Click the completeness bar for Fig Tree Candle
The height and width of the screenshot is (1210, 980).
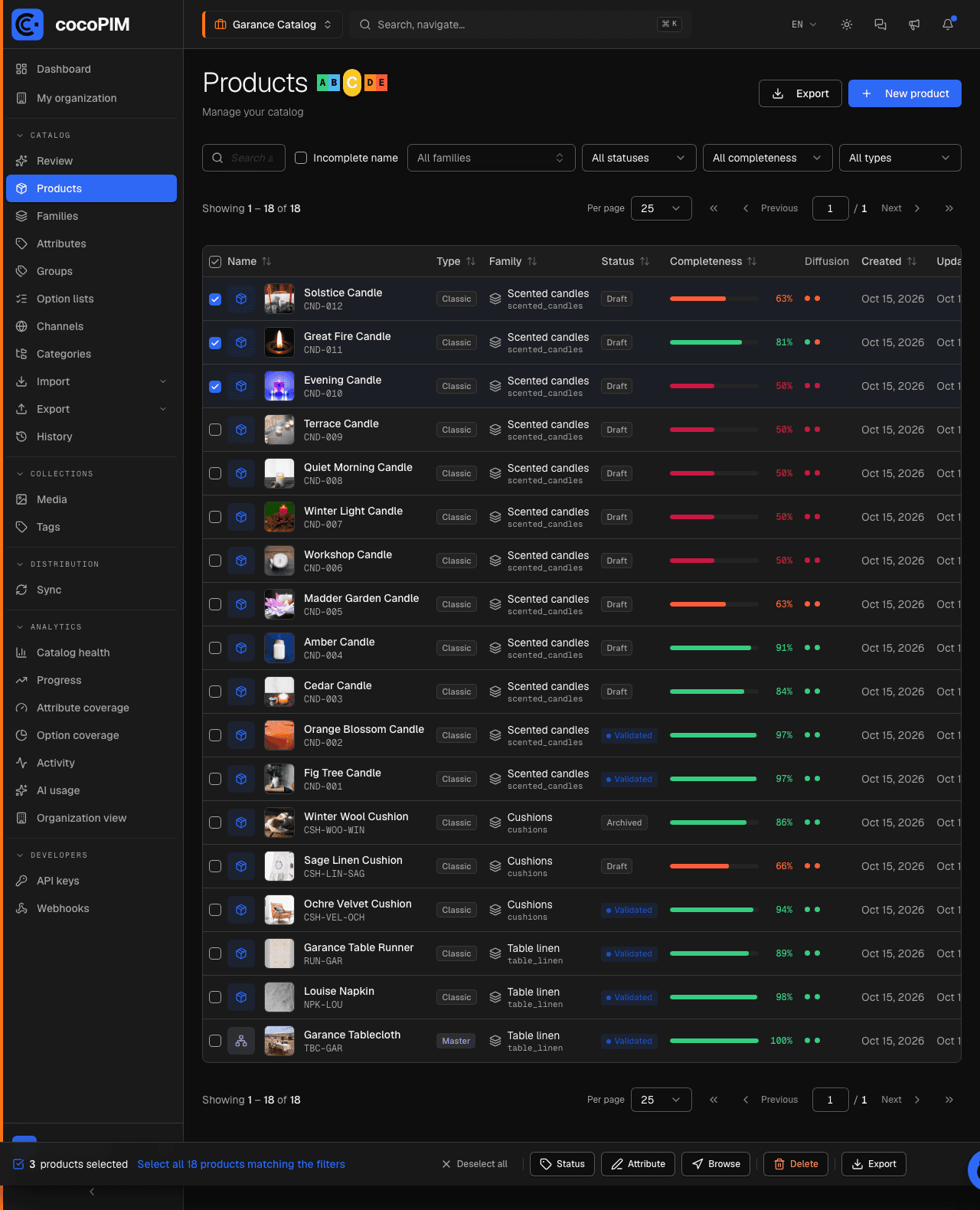(x=714, y=779)
